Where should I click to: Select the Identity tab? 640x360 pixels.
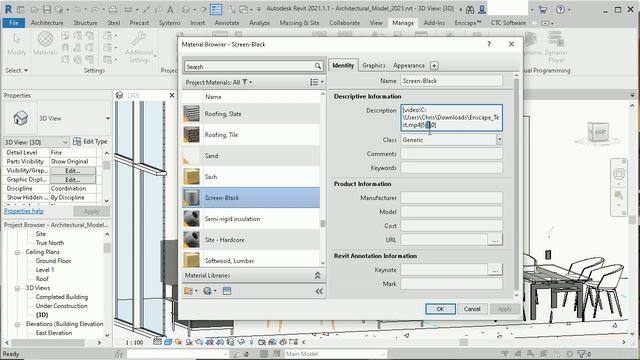click(343, 65)
